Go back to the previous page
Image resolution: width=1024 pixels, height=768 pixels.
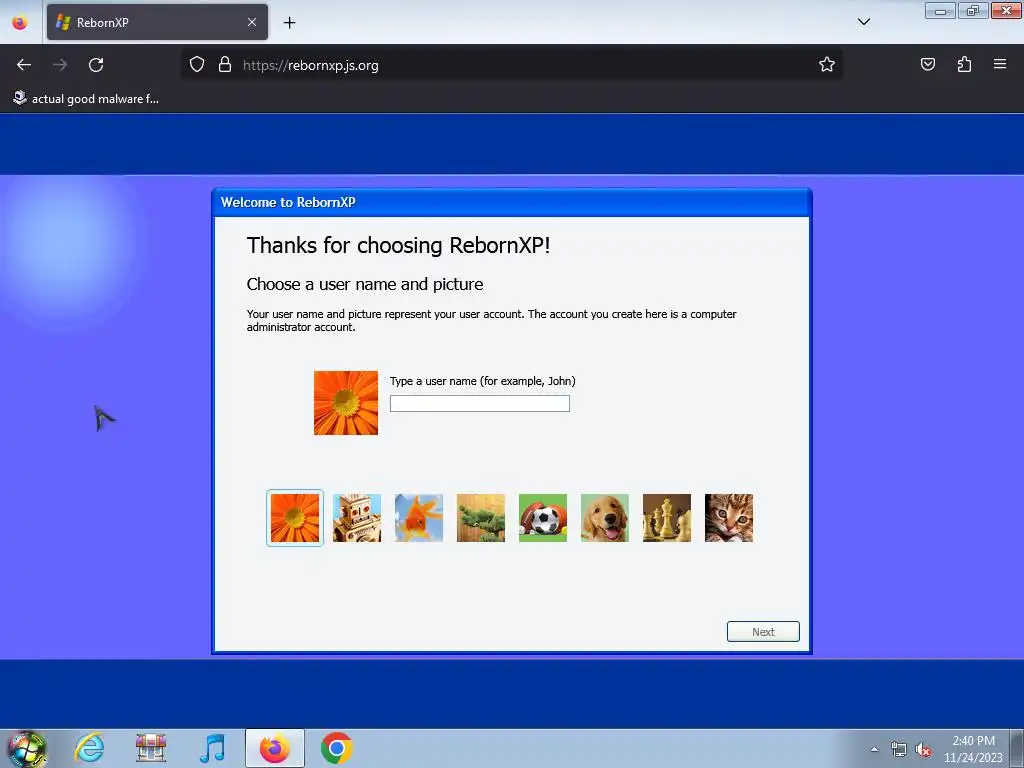pyautogui.click(x=24, y=65)
